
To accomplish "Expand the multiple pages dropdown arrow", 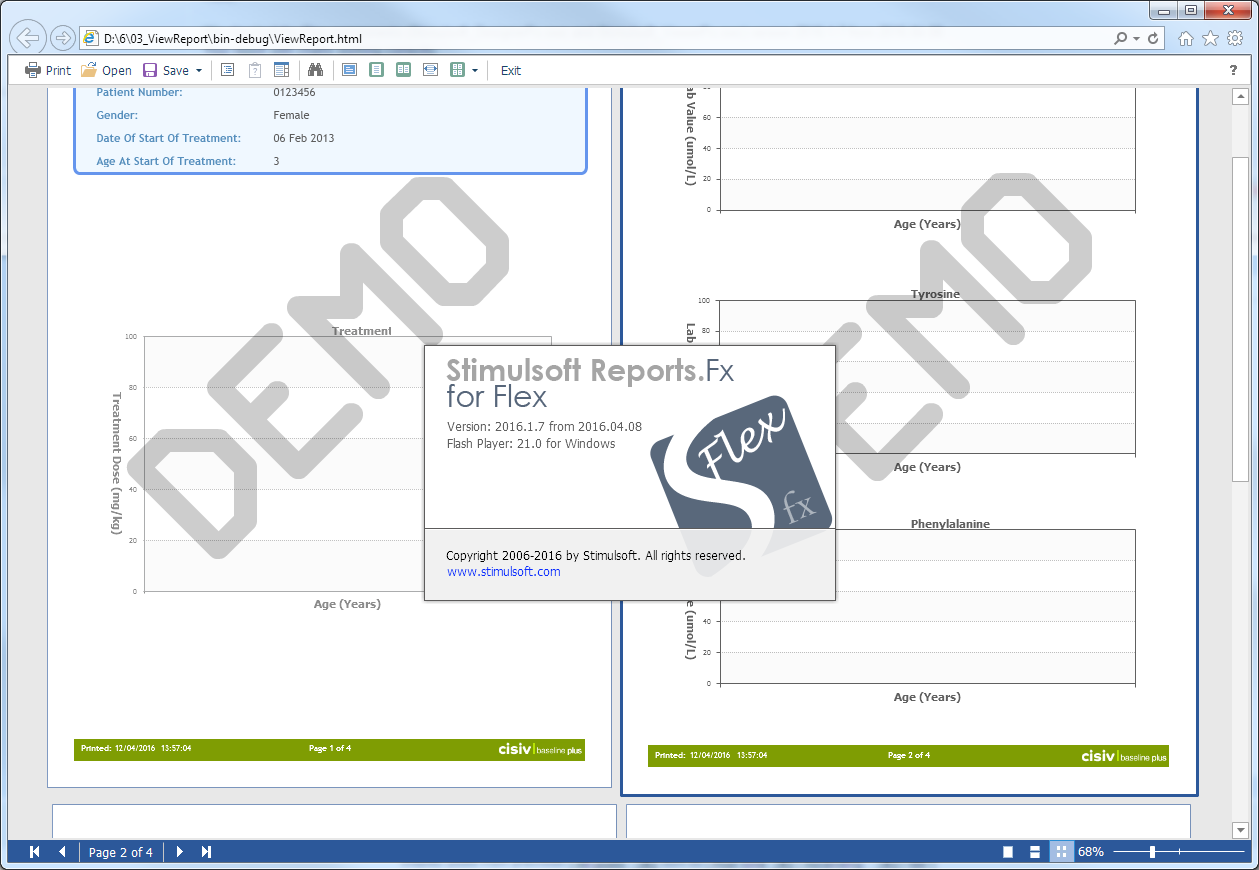I will tap(474, 70).
